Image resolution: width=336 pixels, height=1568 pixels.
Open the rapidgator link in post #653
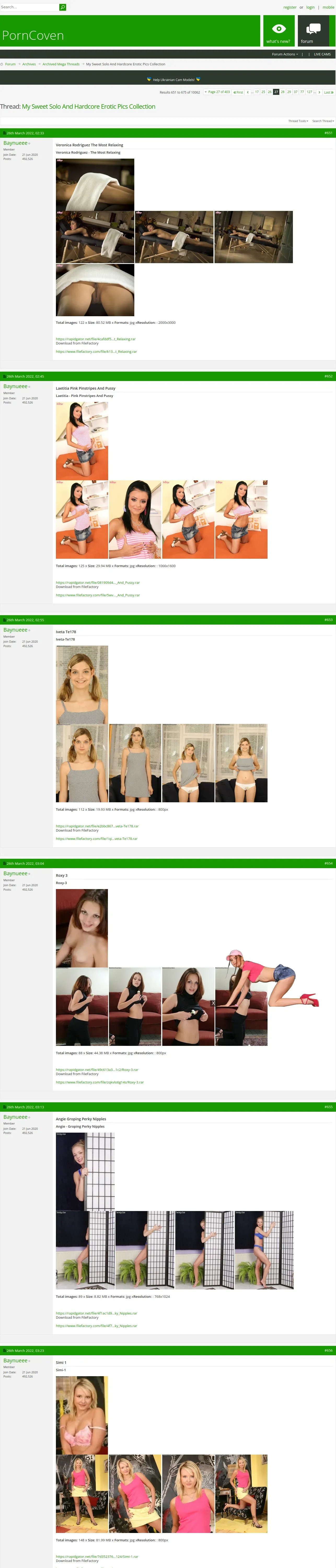tap(97, 826)
